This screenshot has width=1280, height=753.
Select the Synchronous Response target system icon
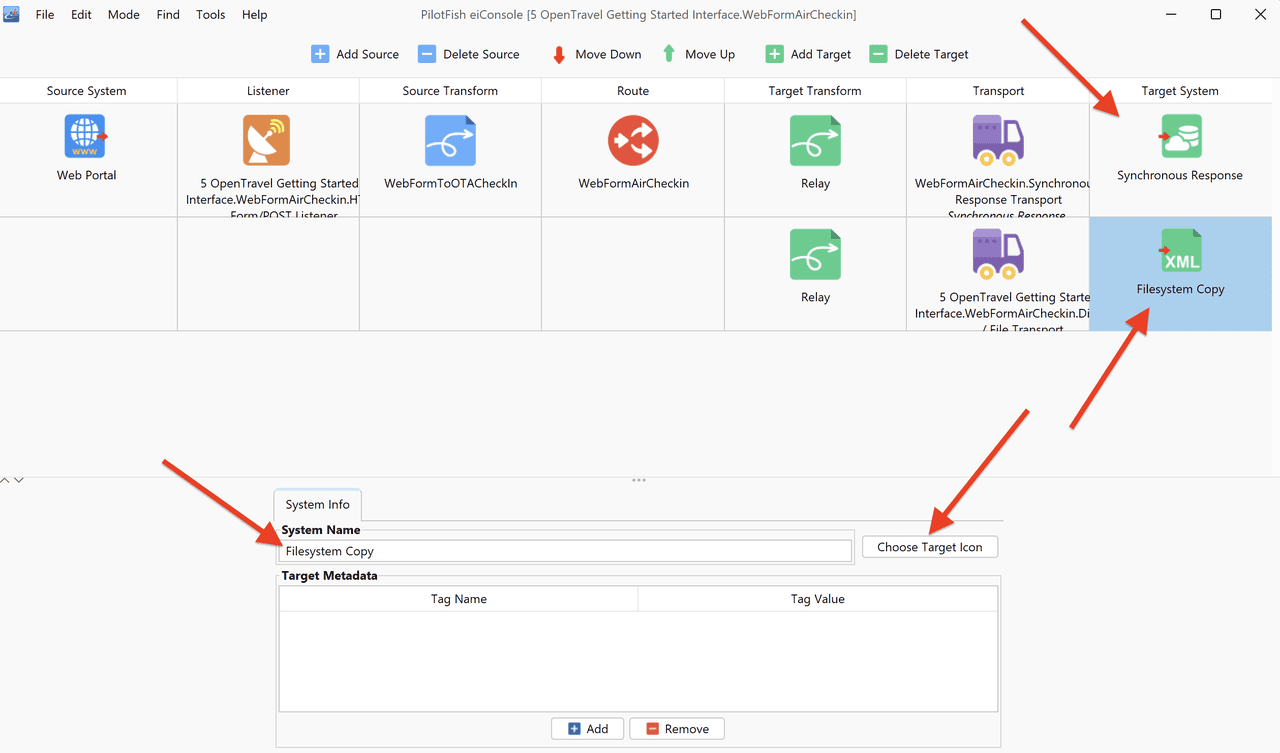click(1180, 136)
